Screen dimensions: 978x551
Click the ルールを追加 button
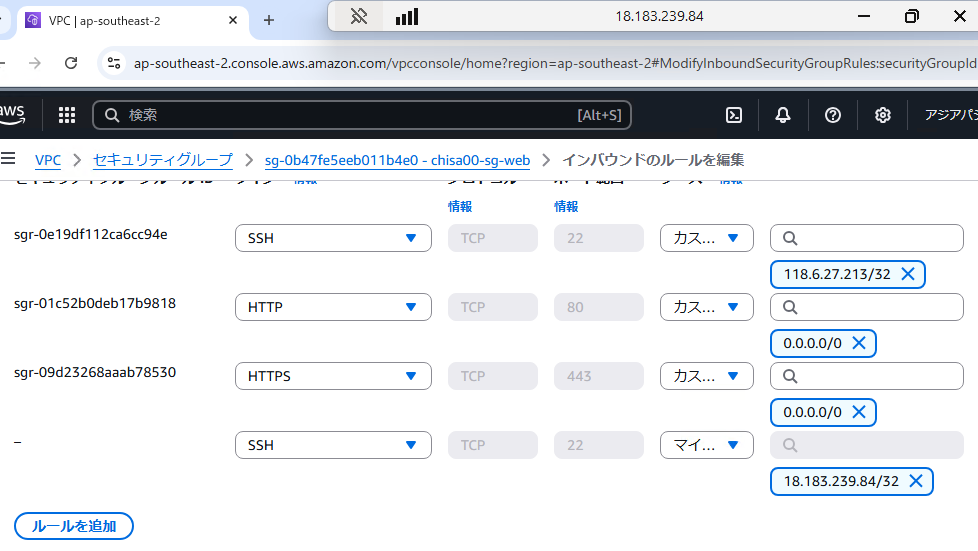[x=74, y=526]
